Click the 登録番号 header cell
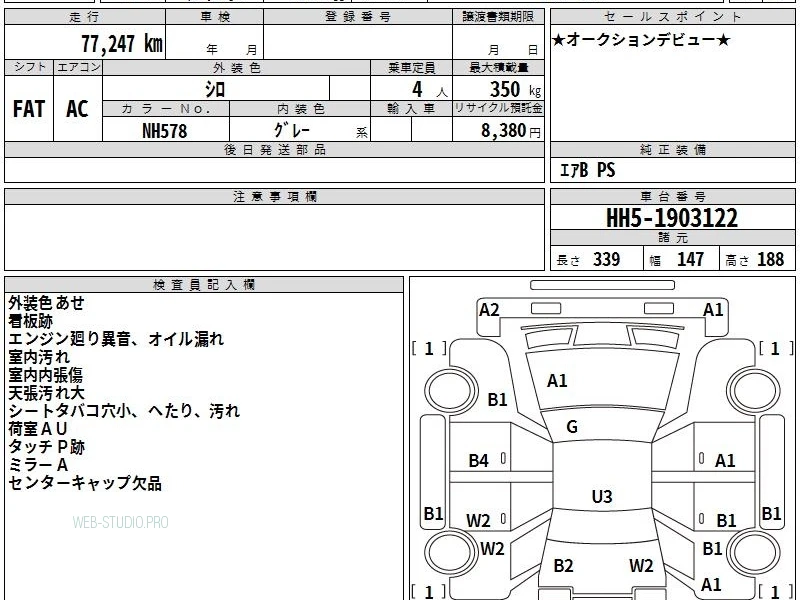Screen dimensions: 800x600 (358, 17)
